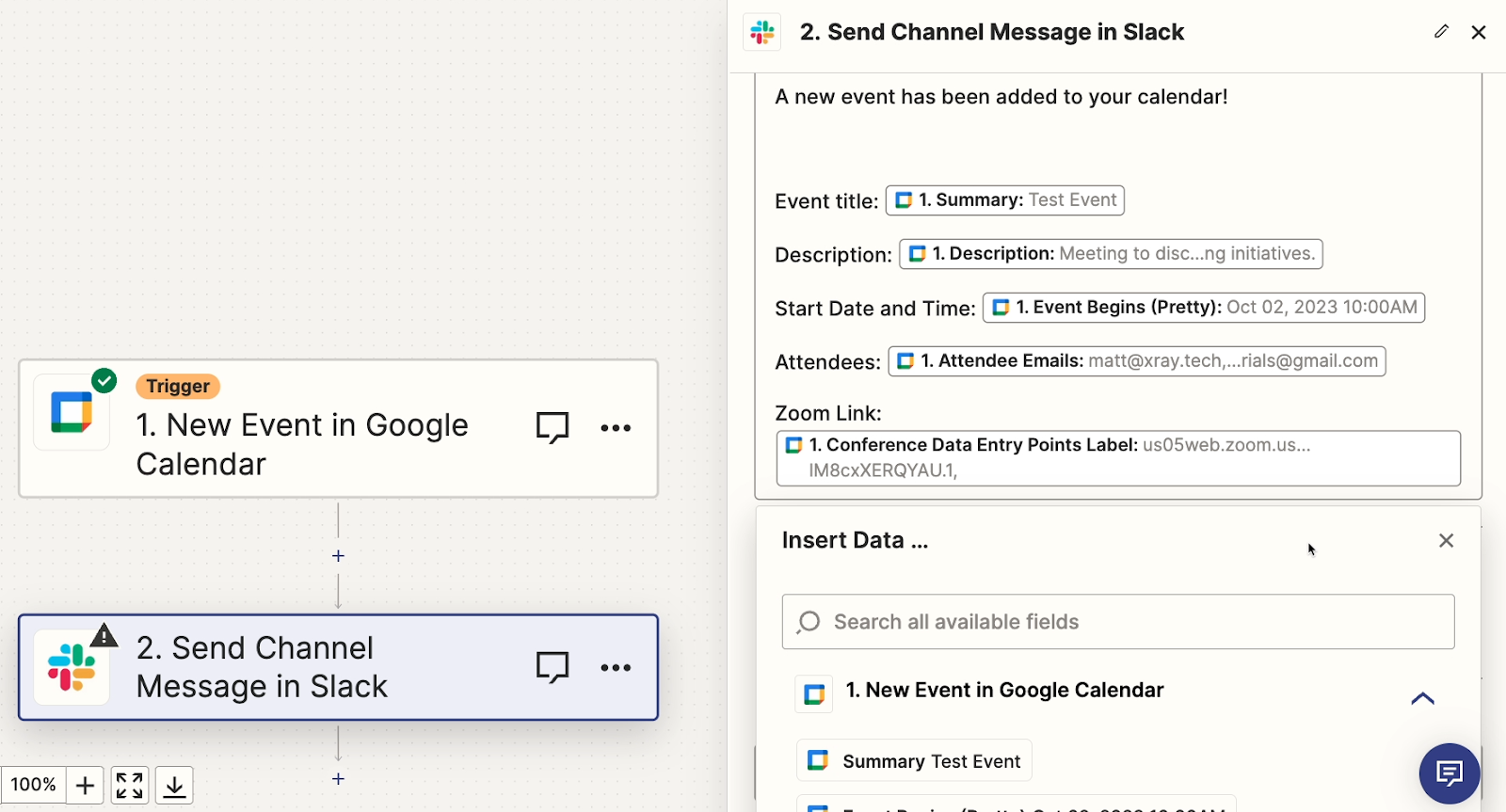Click the Google Calendar icon in the Insert Data list
The height and width of the screenshot is (812, 1506).
814,694
